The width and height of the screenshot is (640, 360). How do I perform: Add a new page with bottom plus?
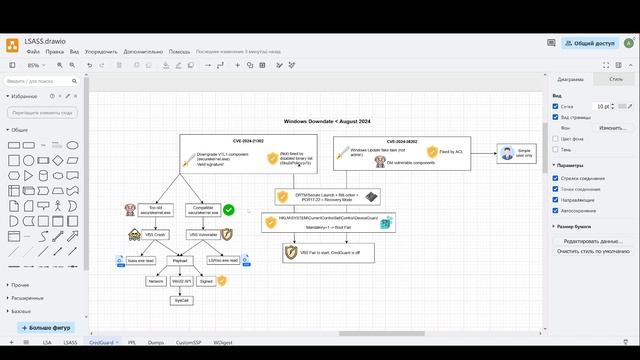click(x=11, y=342)
